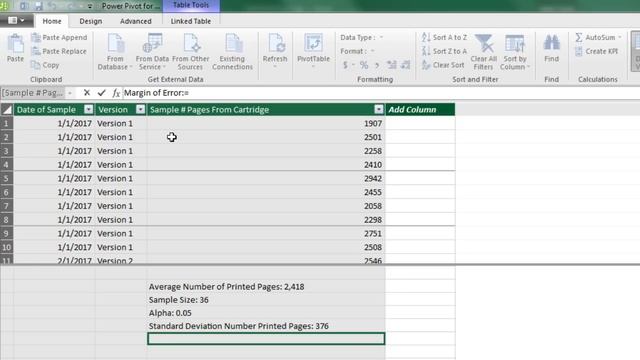Open Sort by Column
This screenshot has height=360, width=640.
click(515, 52)
